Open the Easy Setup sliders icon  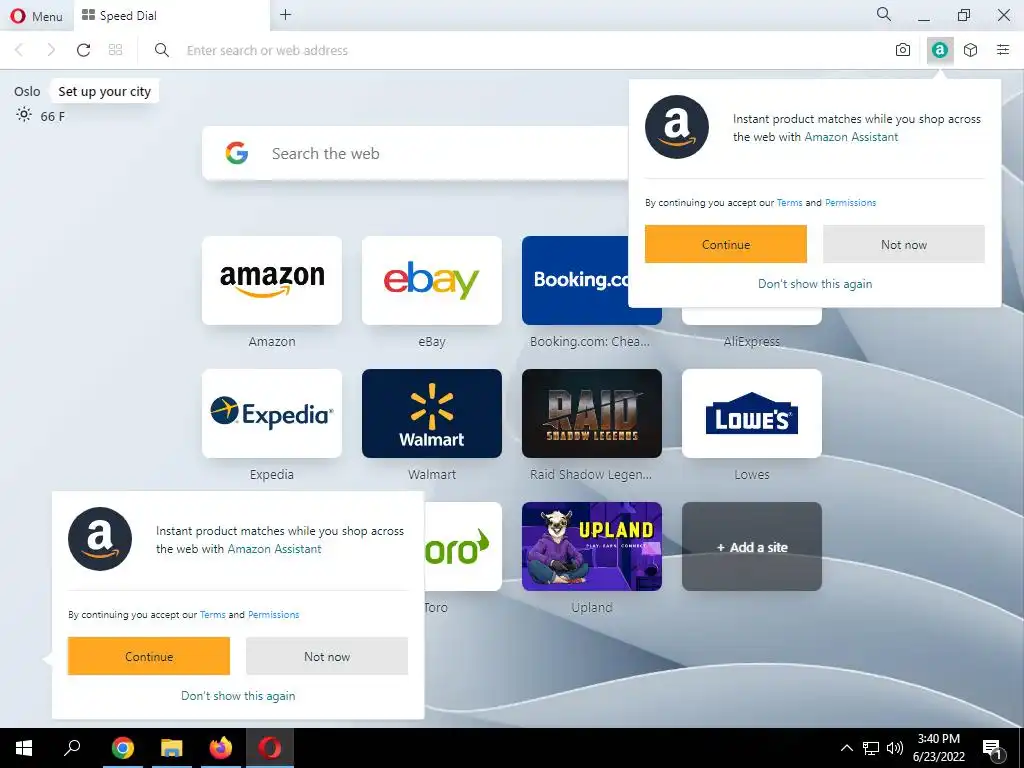(x=1002, y=50)
